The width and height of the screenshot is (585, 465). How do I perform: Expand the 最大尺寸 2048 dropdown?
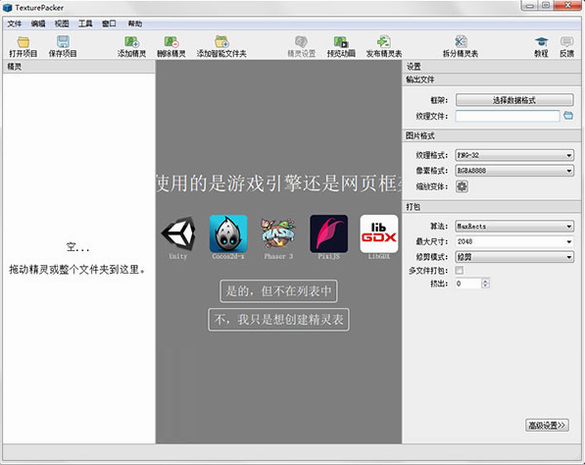tap(514, 241)
